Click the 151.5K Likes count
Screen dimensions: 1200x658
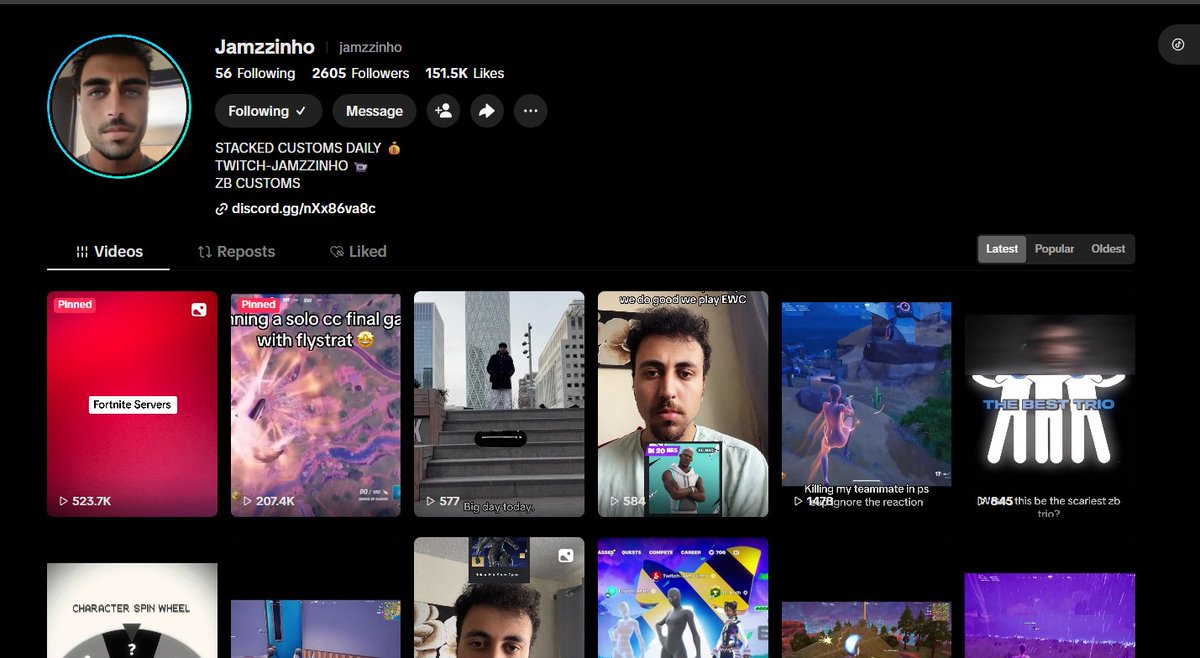[x=465, y=73]
